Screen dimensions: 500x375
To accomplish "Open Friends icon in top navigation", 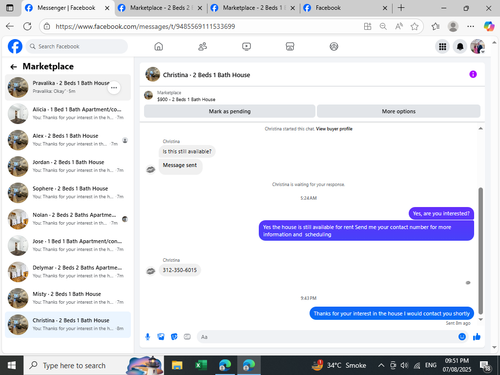I will (x=202, y=46).
